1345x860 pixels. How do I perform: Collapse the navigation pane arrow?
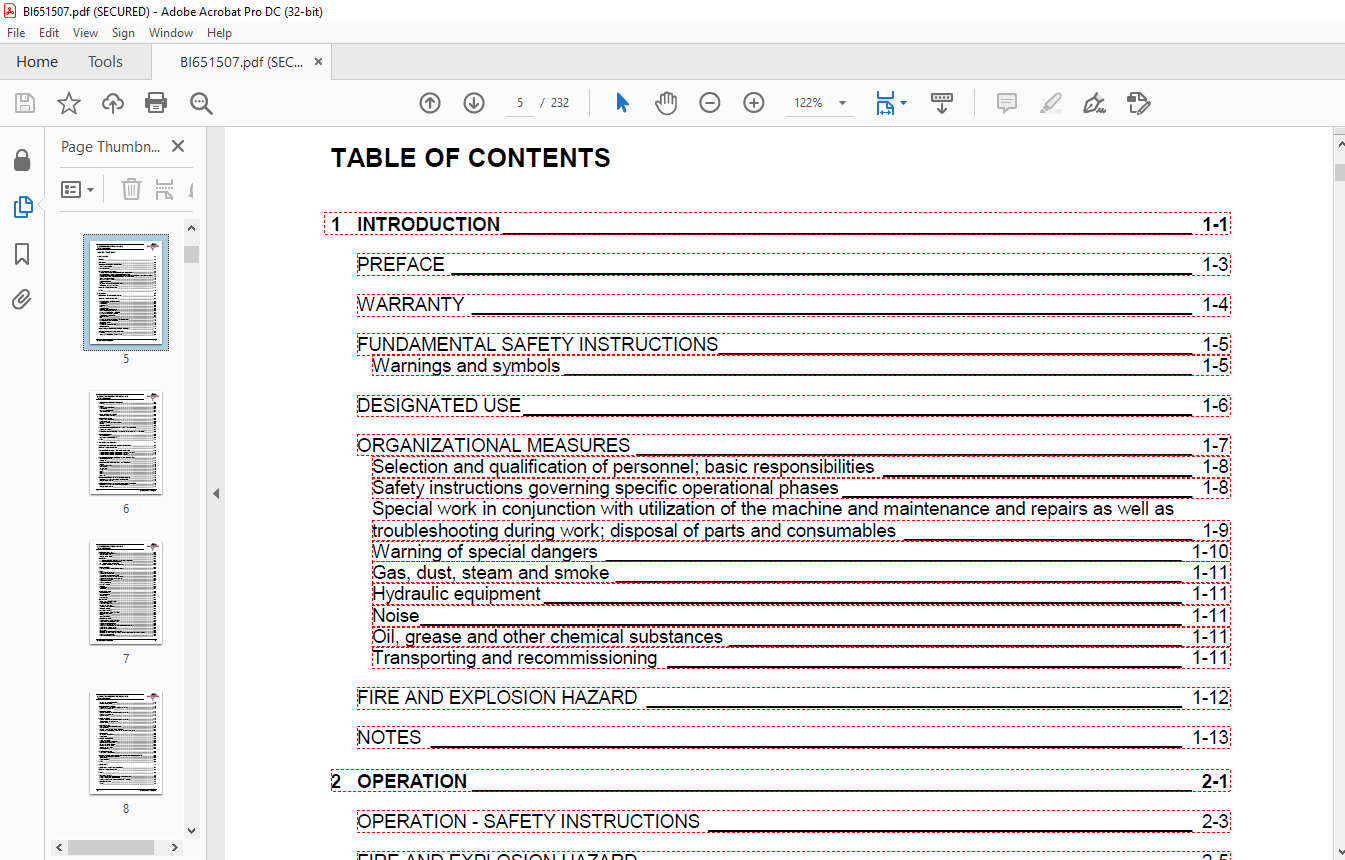point(216,493)
